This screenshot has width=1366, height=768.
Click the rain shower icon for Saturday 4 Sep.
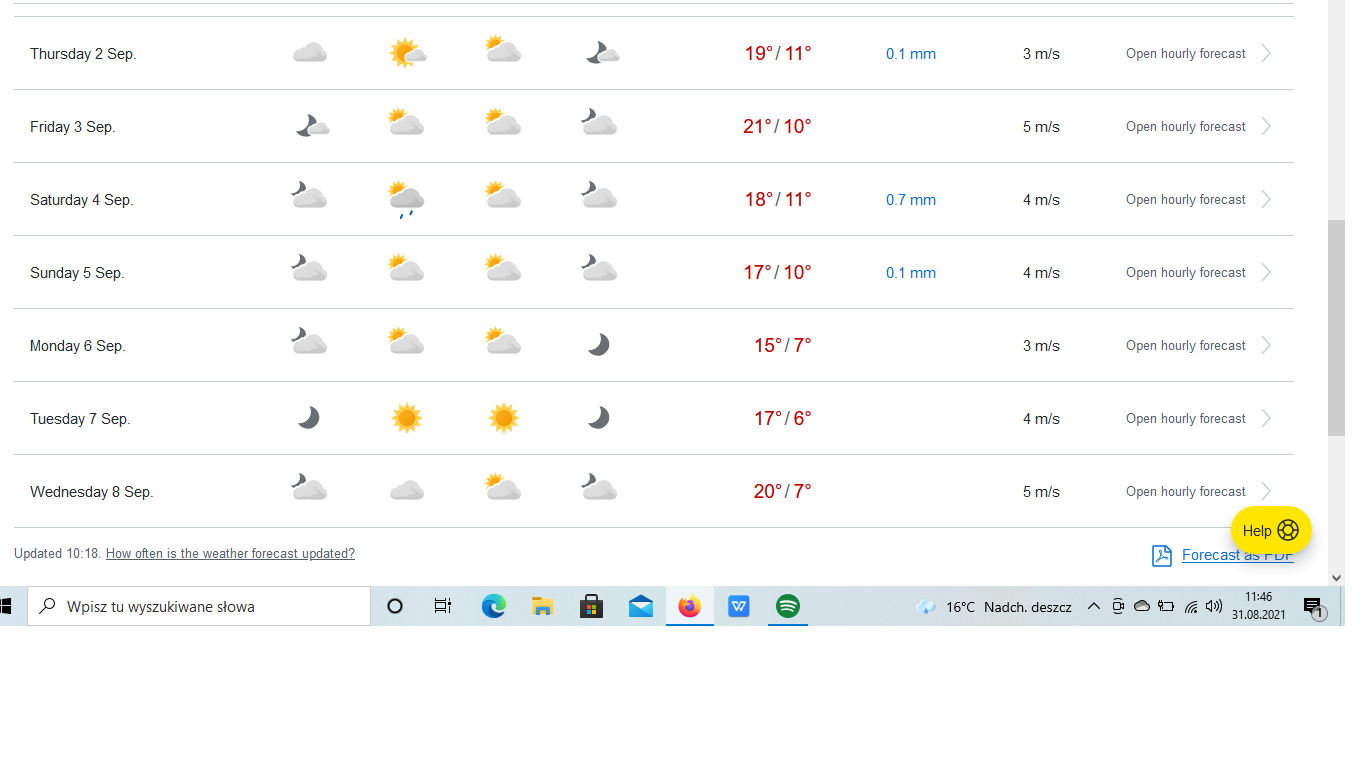pyautogui.click(x=406, y=199)
